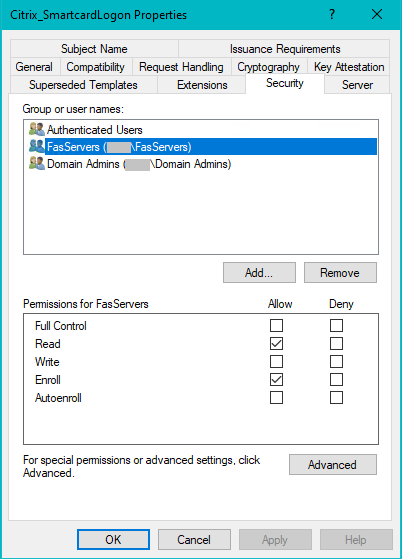Go to the Cryptography tab
Image resolution: width=402 pixels, height=559 pixels.
(269, 67)
